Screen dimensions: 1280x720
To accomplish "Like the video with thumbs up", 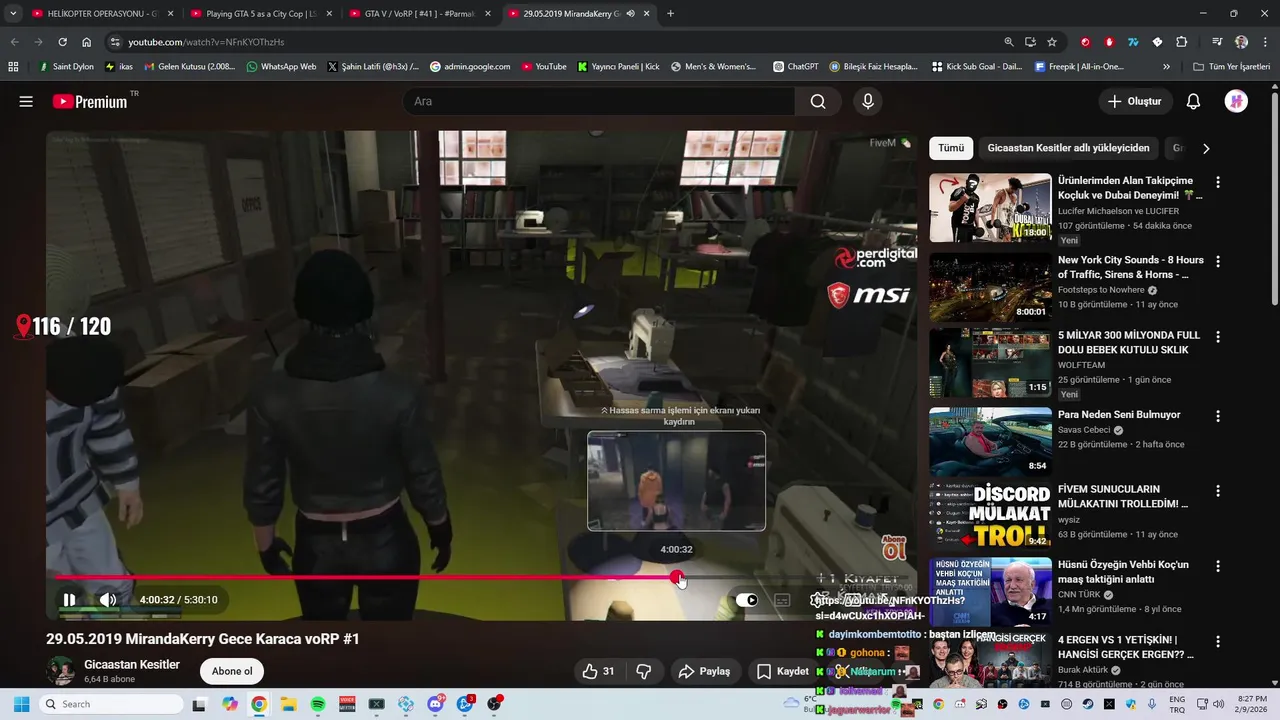I will click(x=599, y=671).
